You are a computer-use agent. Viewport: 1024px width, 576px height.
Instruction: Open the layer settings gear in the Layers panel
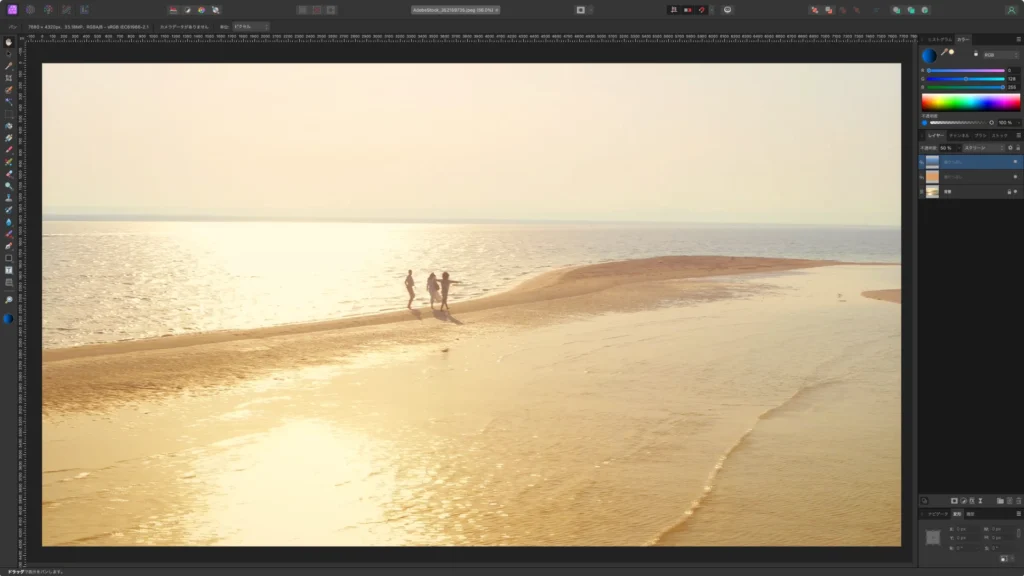[x=1010, y=146]
